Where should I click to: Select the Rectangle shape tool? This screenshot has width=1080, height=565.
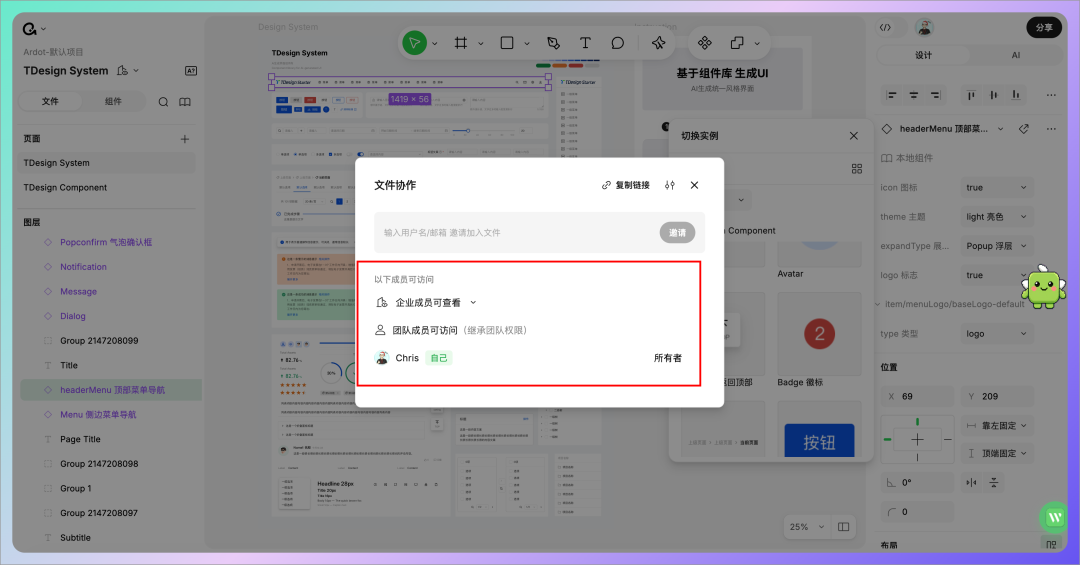[x=507, y=43]
